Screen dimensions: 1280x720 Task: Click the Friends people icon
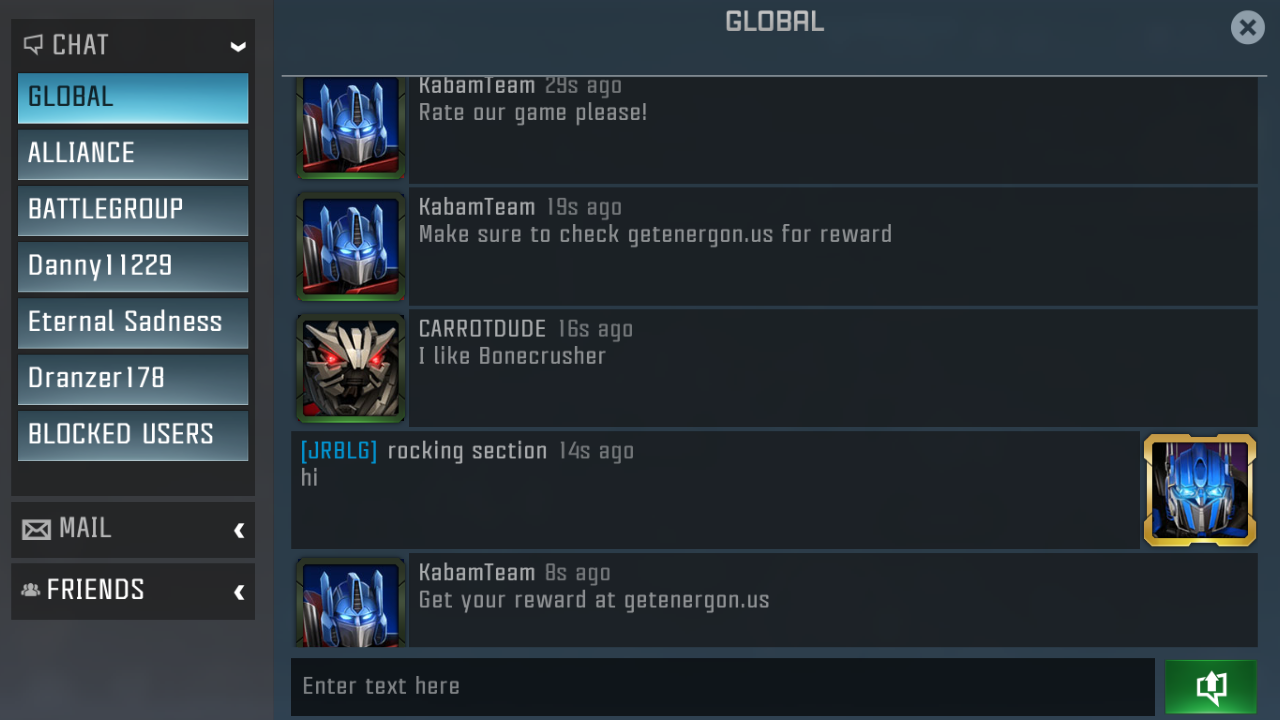30,590
